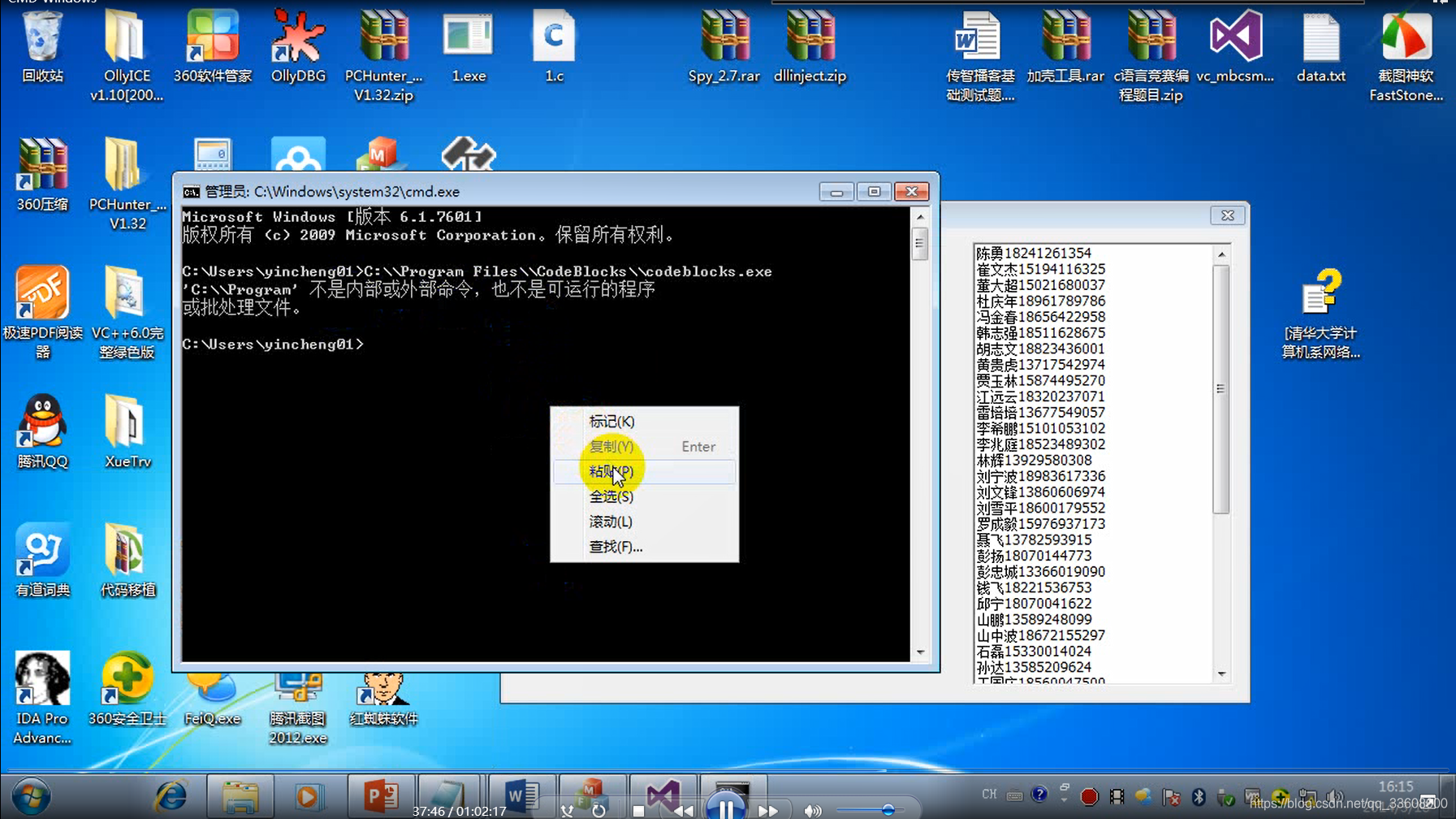Minimize the cmd.exe window

(836, 192)
